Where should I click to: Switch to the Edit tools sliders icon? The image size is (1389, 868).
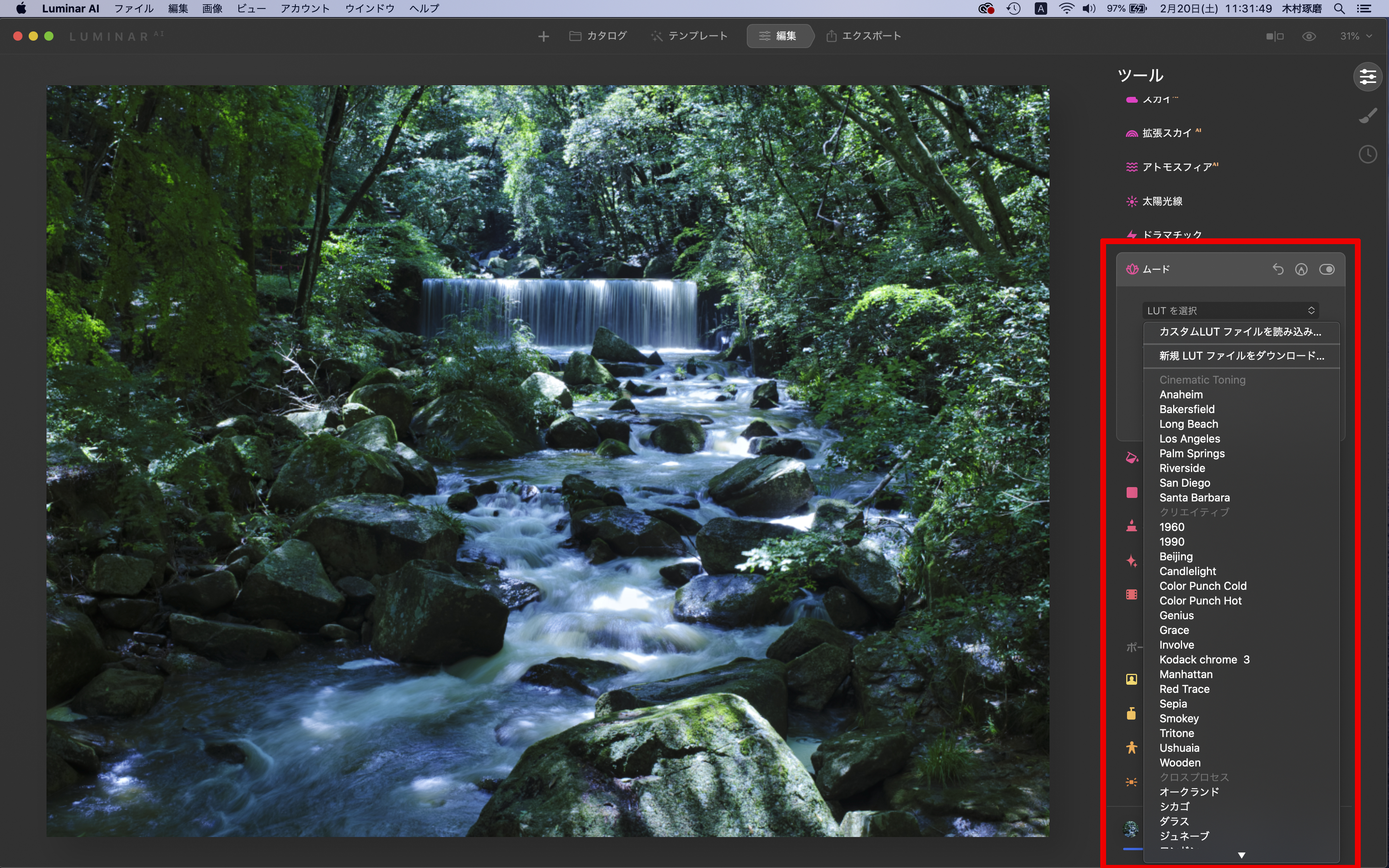(1368, 76)
